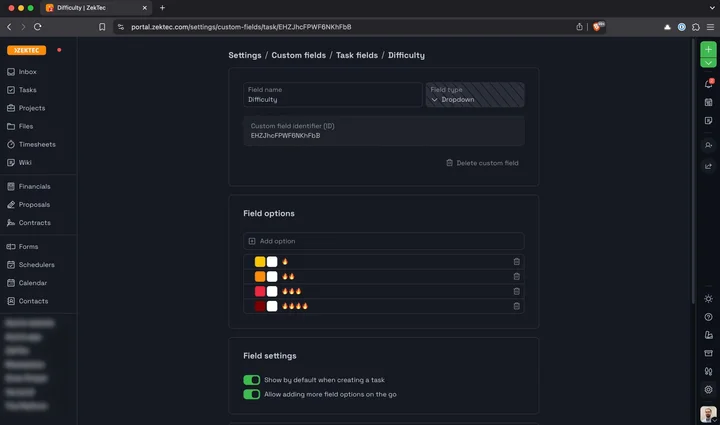Delete the two-flame option
Screen dimensions: 720x425
(517, 276)
